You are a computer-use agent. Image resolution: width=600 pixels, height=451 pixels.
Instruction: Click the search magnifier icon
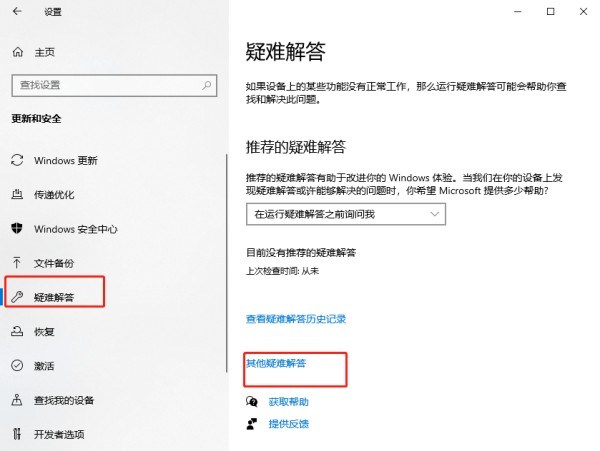coord(207,85)
